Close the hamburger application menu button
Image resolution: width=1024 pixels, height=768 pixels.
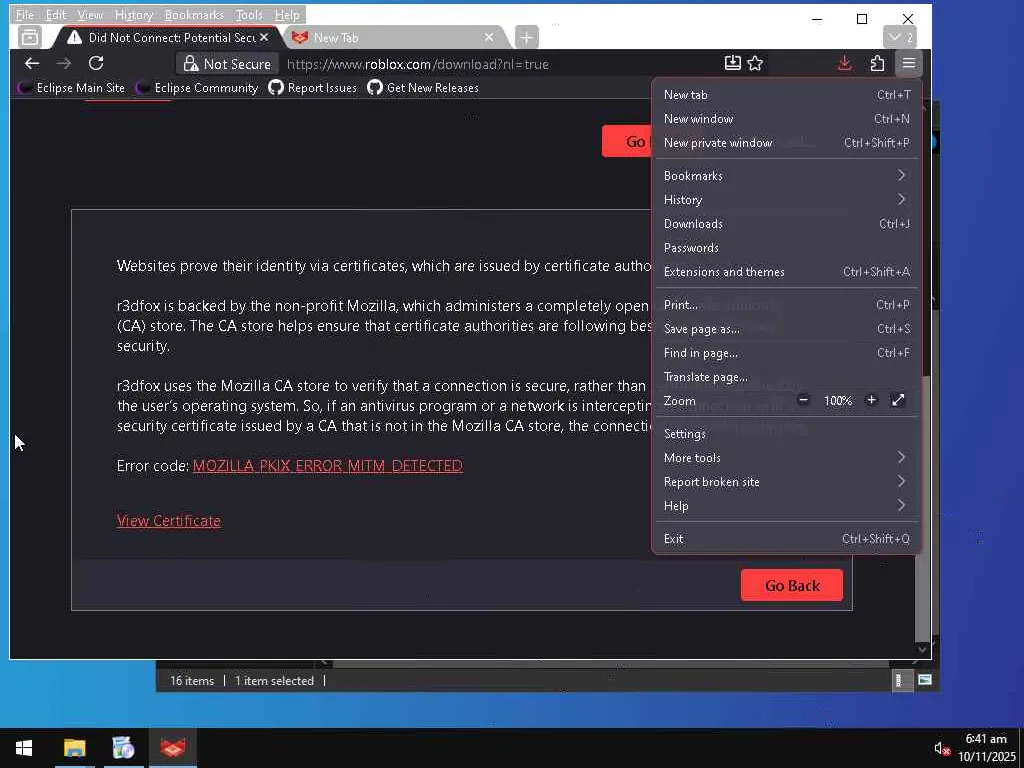click(908, 63)
